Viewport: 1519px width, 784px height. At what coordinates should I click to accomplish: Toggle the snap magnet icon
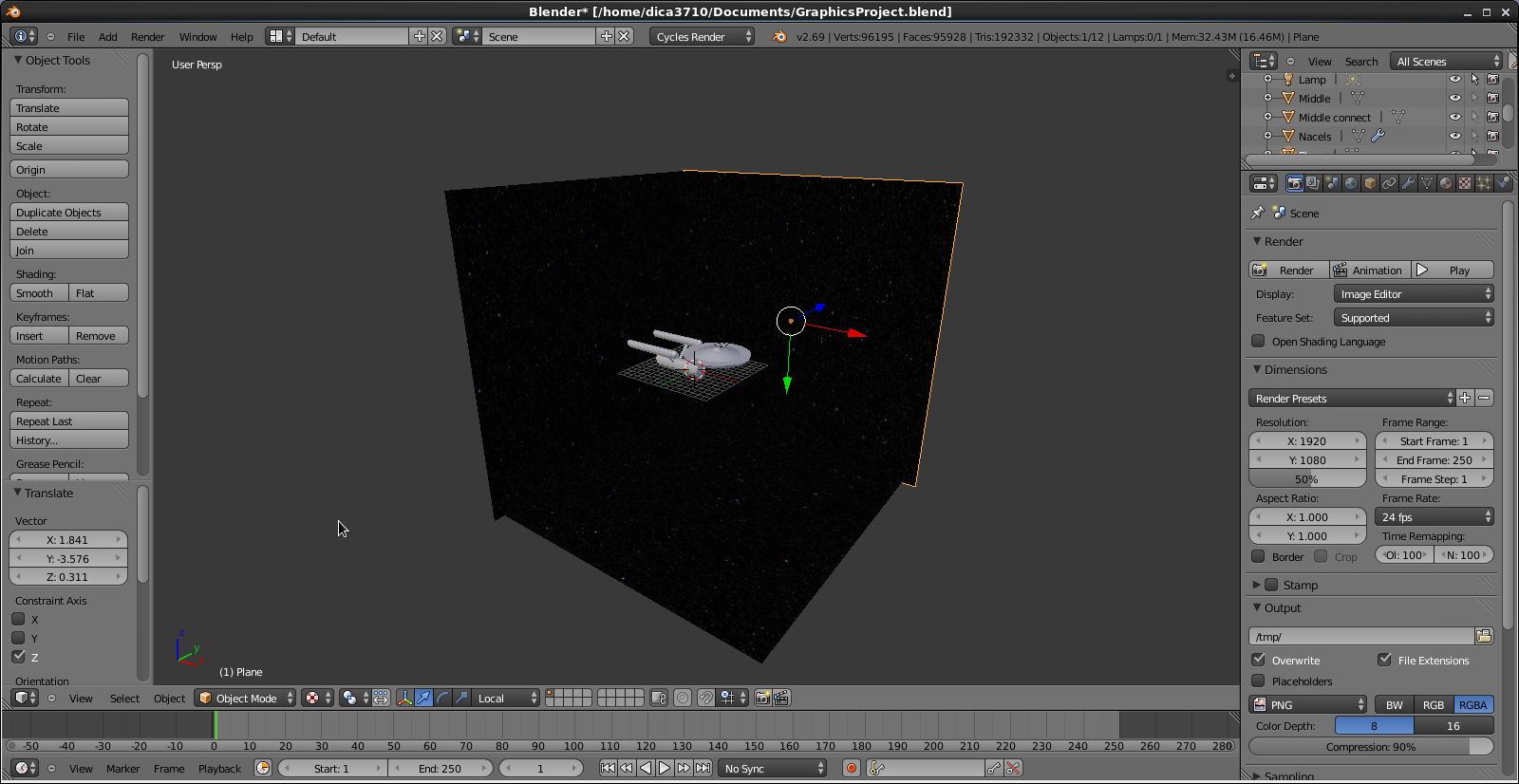[705, 698]
